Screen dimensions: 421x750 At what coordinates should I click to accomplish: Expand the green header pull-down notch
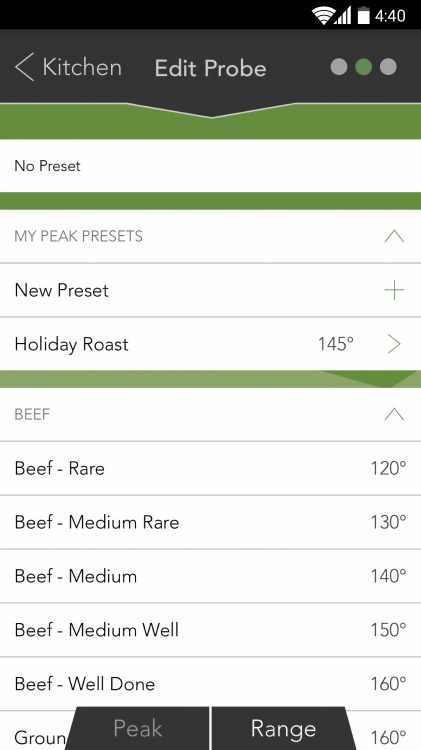pyautogui.click(x=210, y=111)
